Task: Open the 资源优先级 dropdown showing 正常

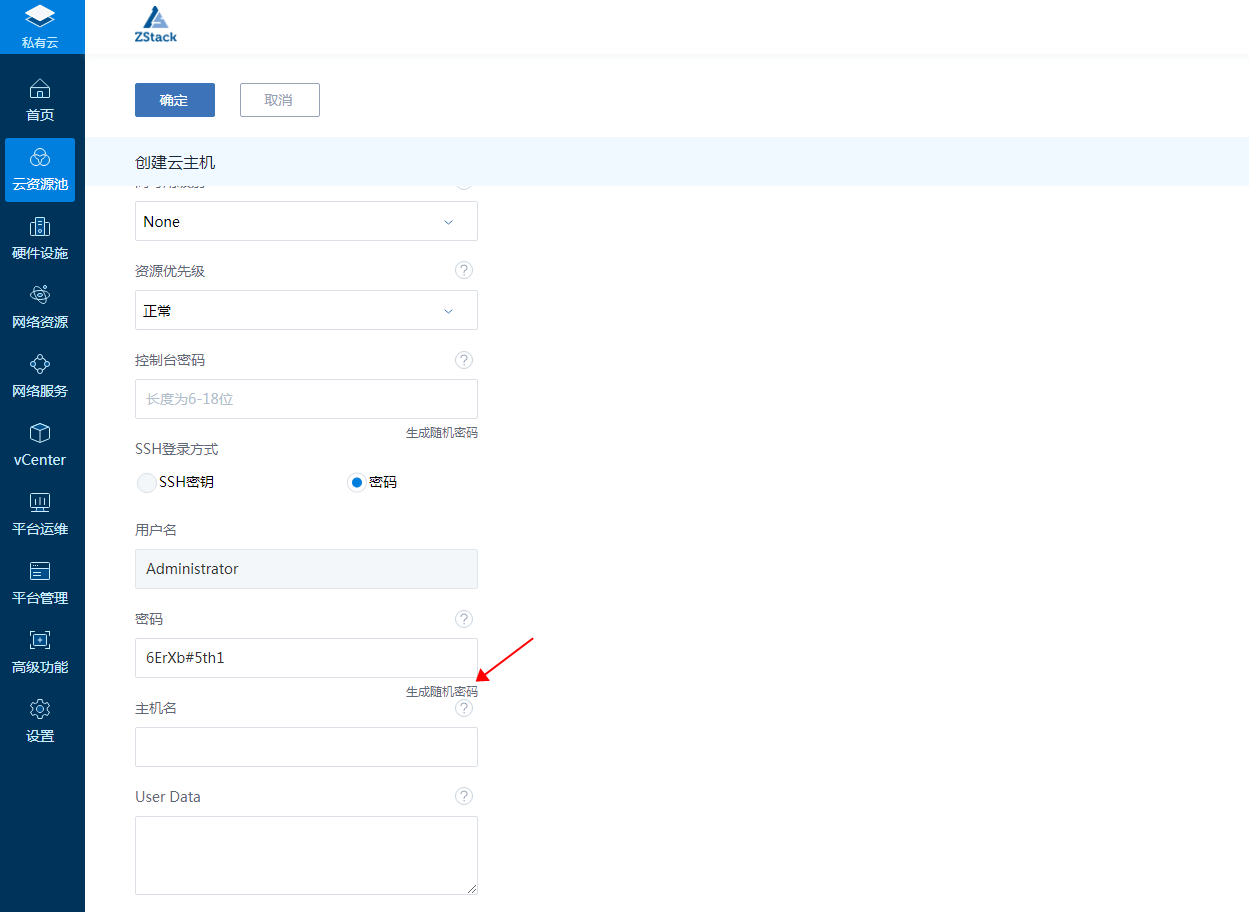Action: 305,310
